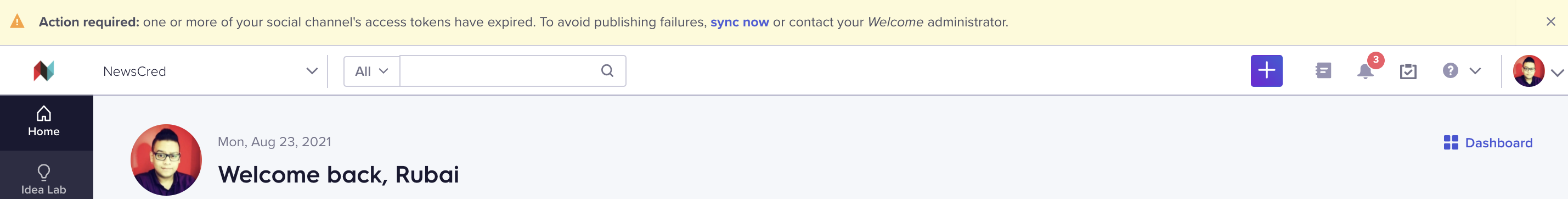Focus the search text field
The height and width of the screenshot is (199, 1568).
[x=512, y=71]
